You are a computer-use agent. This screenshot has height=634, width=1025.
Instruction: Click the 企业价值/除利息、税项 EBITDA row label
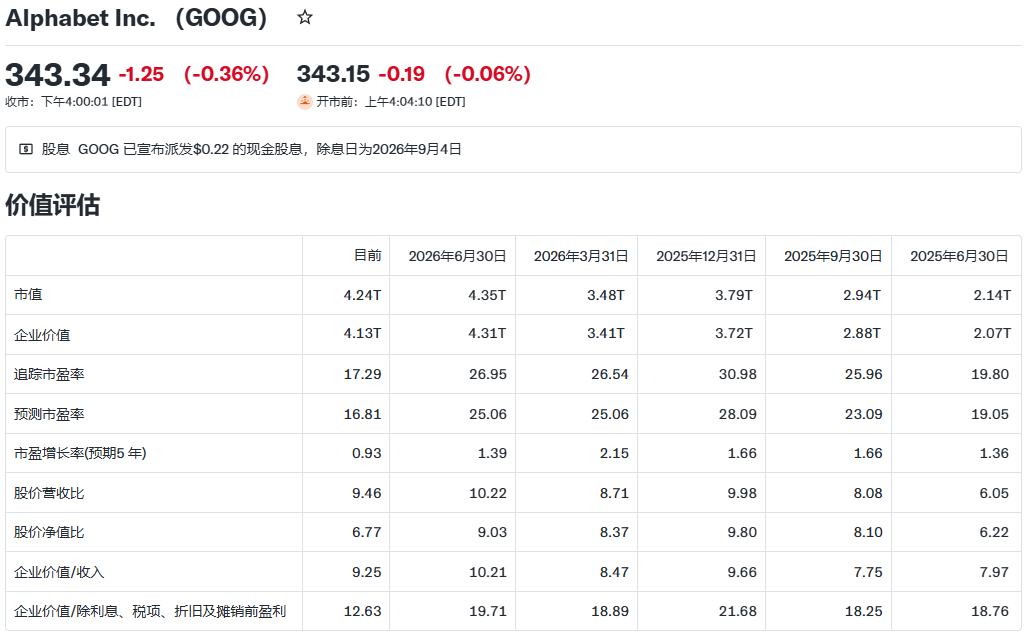(150, 611)
